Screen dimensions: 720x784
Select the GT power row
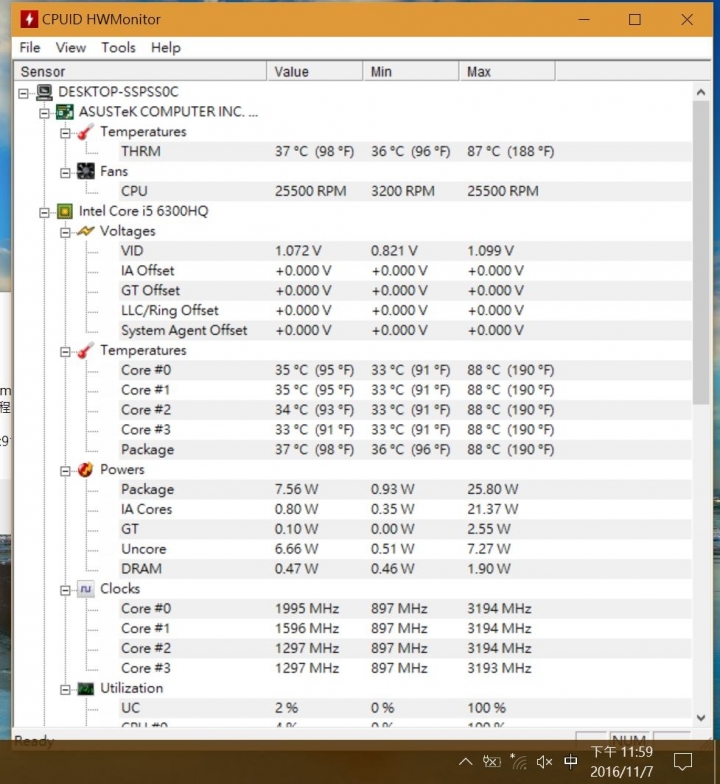[x=405, y=529]
